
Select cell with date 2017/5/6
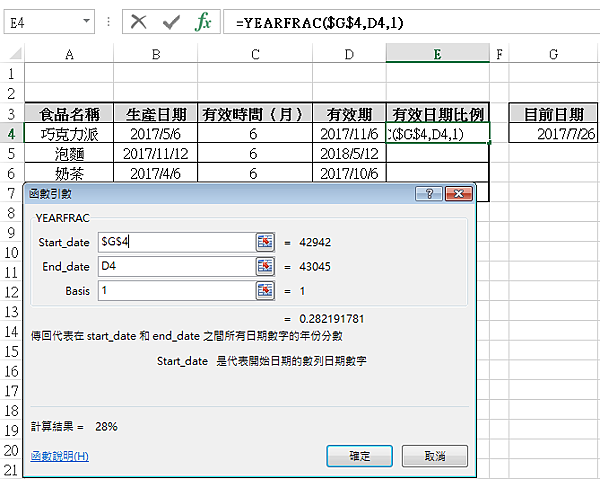(x=156, y=134)
